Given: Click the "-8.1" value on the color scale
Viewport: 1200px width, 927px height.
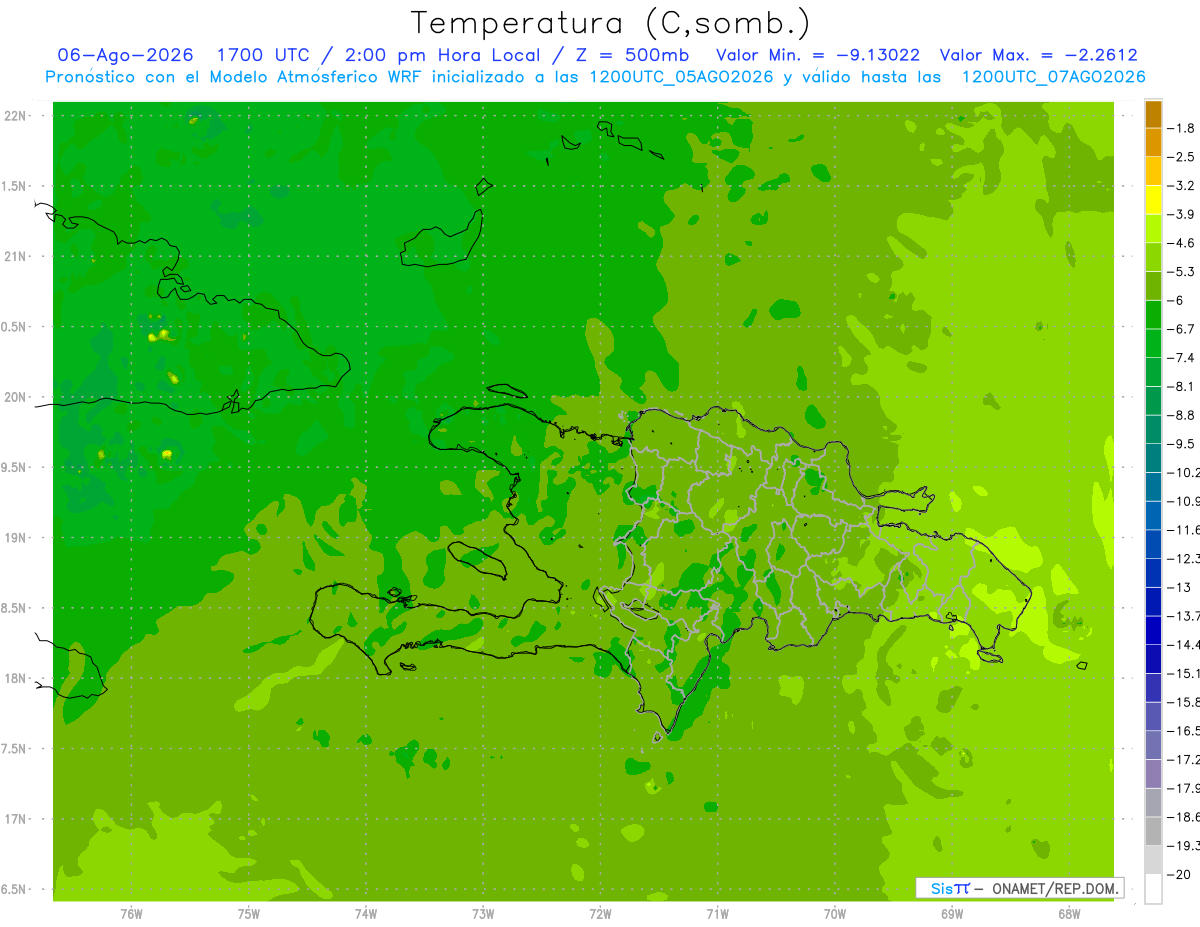Looking at the screenshot, I should click(1182, 386).
